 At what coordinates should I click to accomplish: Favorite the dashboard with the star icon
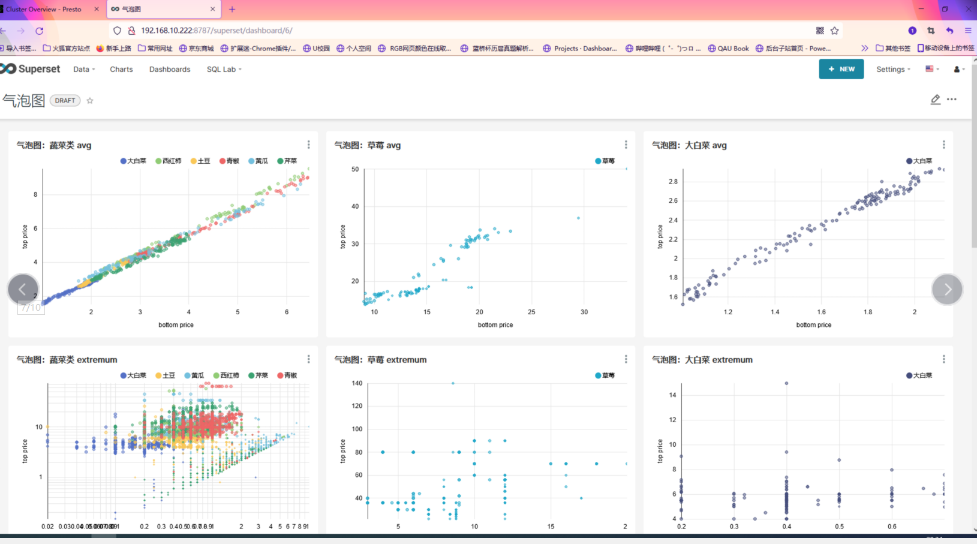pyautogui.click(x=90, y=100)
